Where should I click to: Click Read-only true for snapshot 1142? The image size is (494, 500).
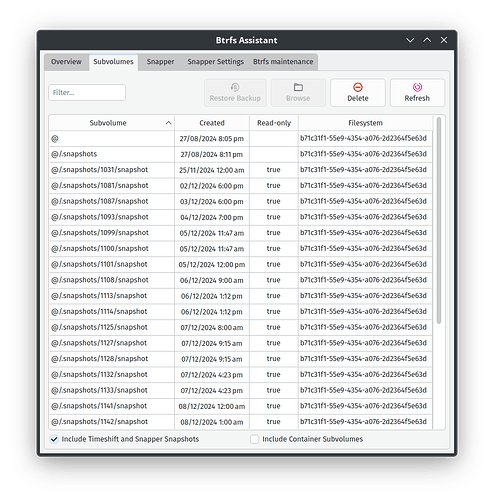(x=273, y=422)
